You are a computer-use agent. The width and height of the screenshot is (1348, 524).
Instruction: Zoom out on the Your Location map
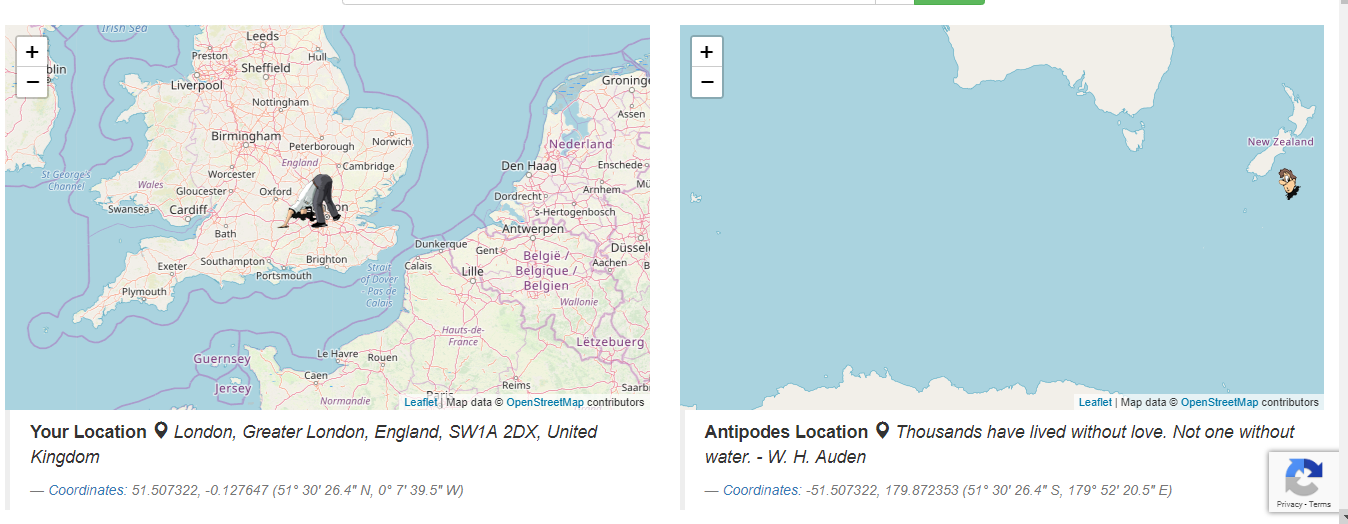coord(32,82)
